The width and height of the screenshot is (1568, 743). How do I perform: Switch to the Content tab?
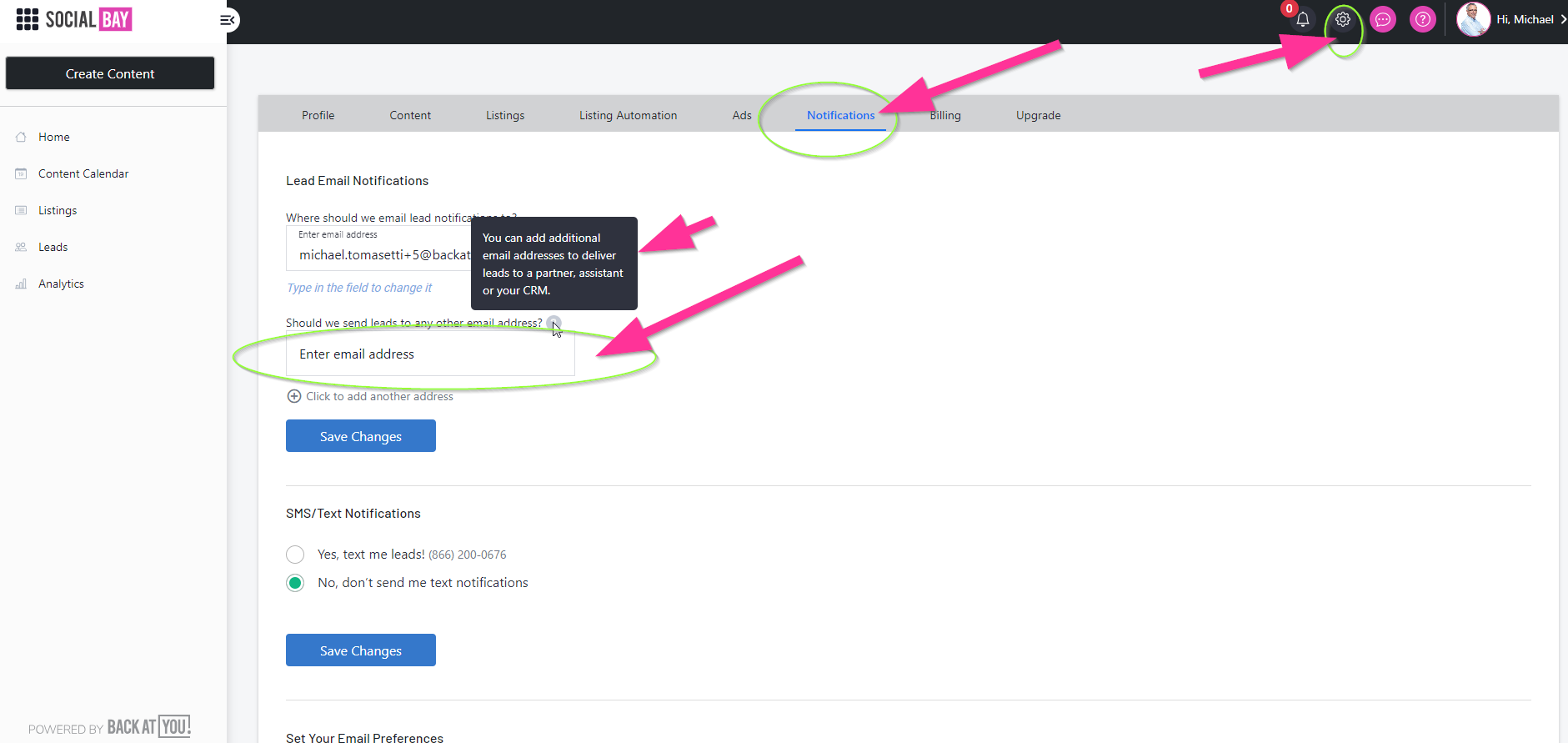pyautogui.click(x=410, y=115)
